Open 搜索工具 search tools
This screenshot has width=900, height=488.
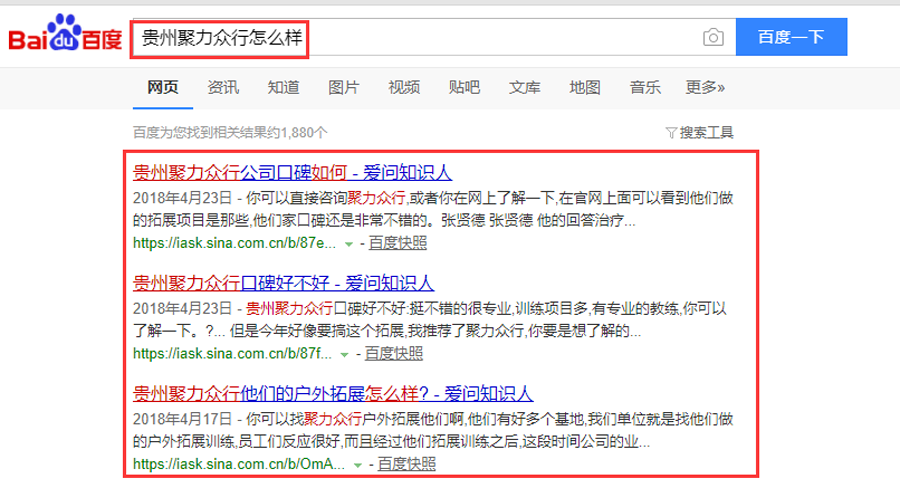pyautogui.click(x=706, y=133)
